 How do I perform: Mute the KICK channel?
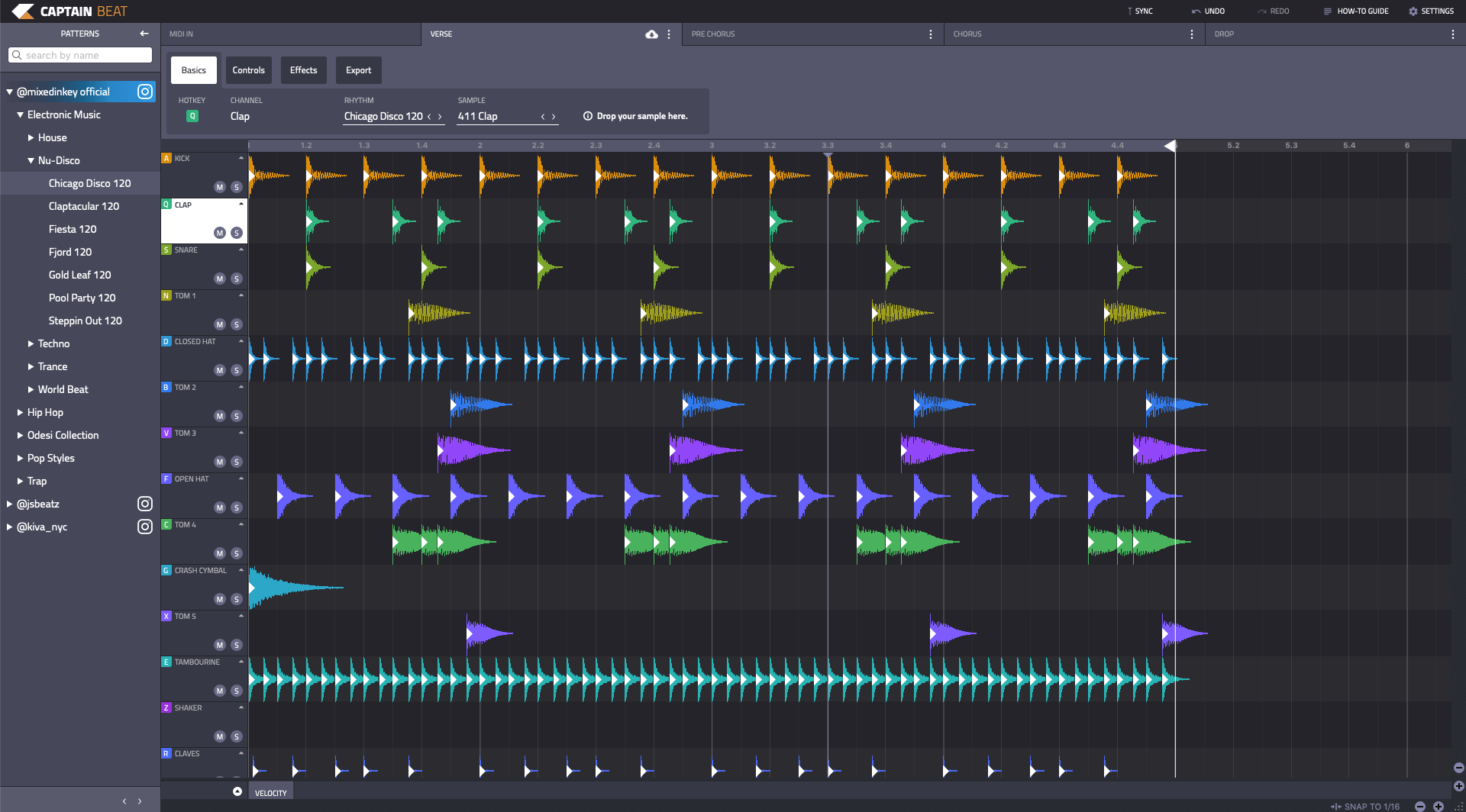pyautogui.click(x=220, y=186)
